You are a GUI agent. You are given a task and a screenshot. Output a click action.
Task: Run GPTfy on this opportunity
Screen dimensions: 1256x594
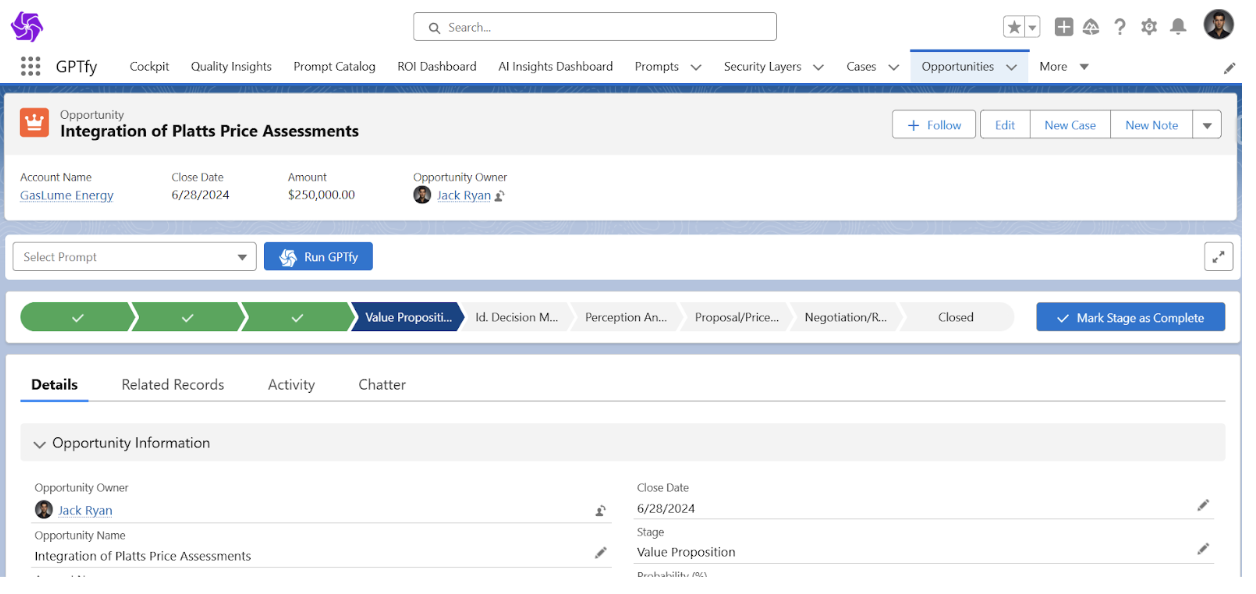(318, 256)
